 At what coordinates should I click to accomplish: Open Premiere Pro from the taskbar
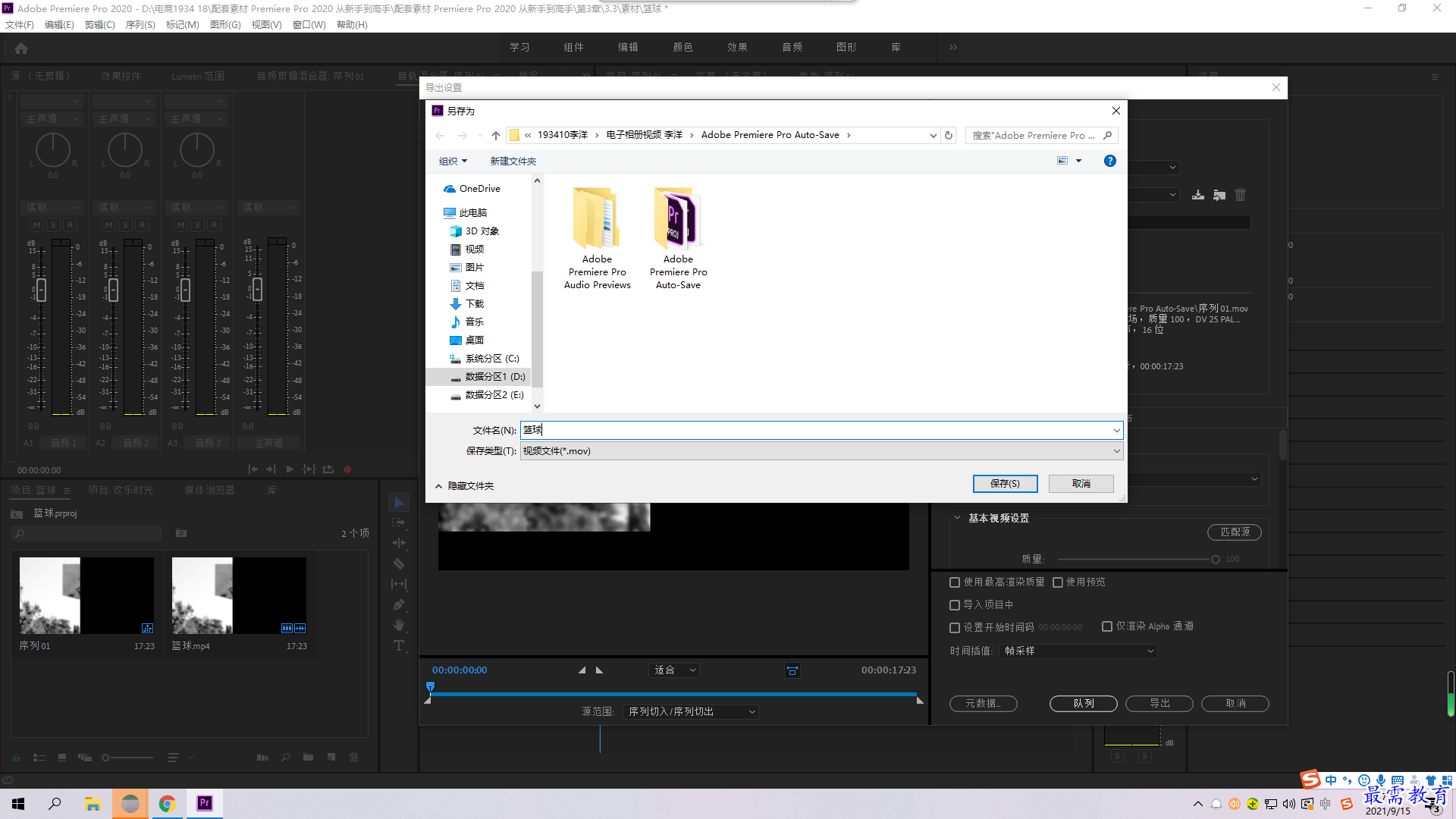tap(205, 803)
